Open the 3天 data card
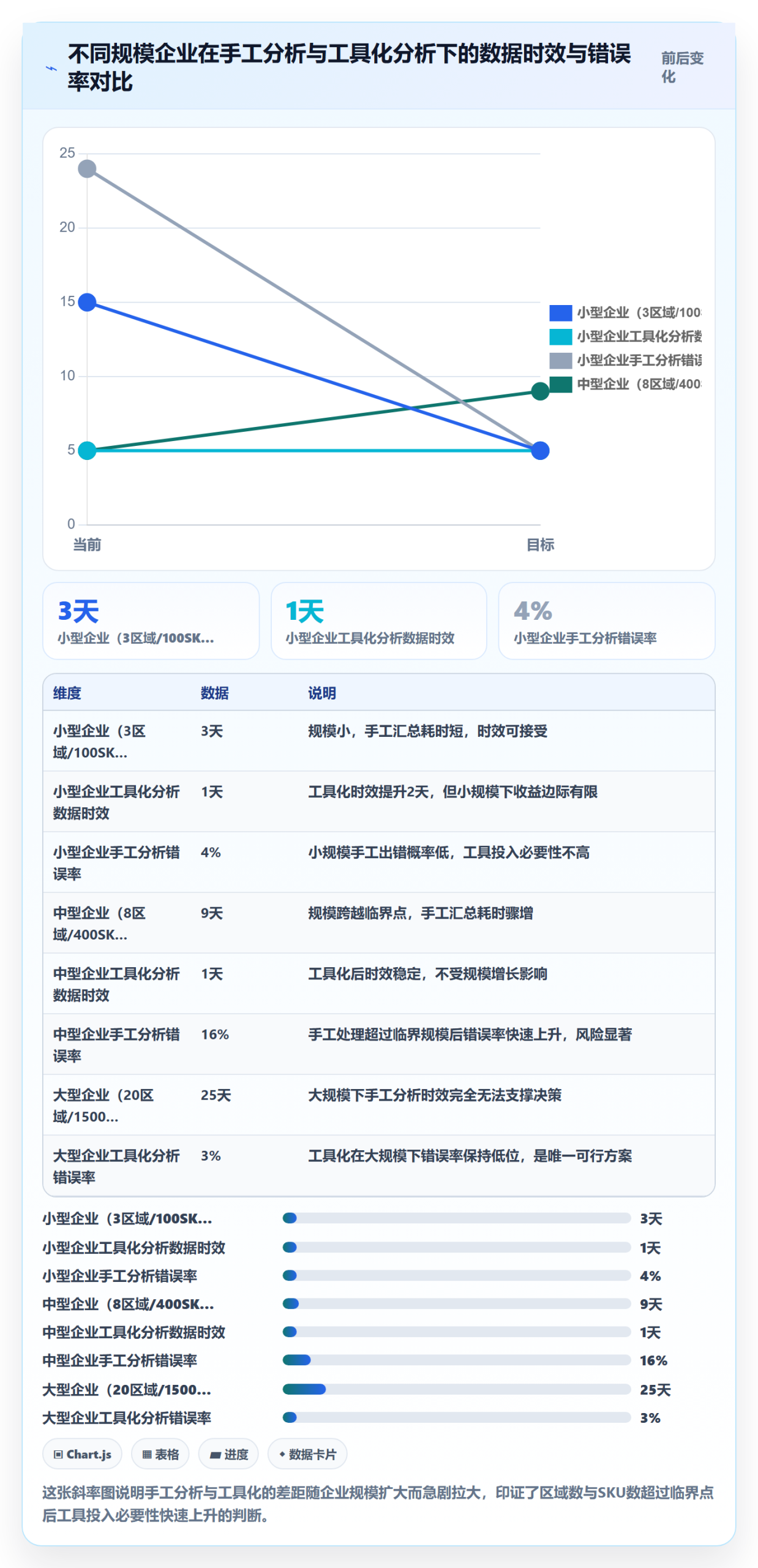This screenshot has height=1568, width=758. 151,620
